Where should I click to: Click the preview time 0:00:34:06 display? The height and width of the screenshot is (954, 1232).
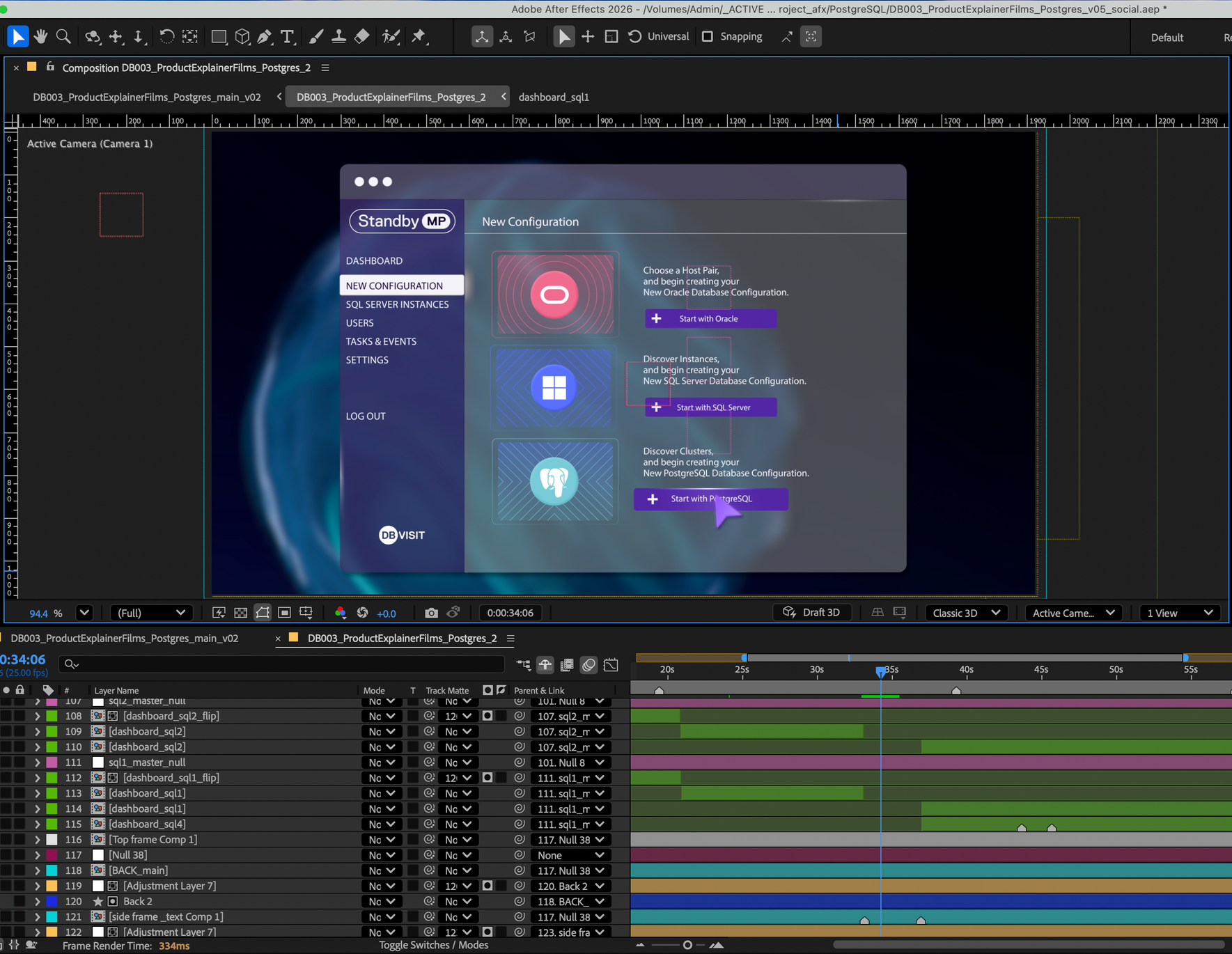pos(510,613)
